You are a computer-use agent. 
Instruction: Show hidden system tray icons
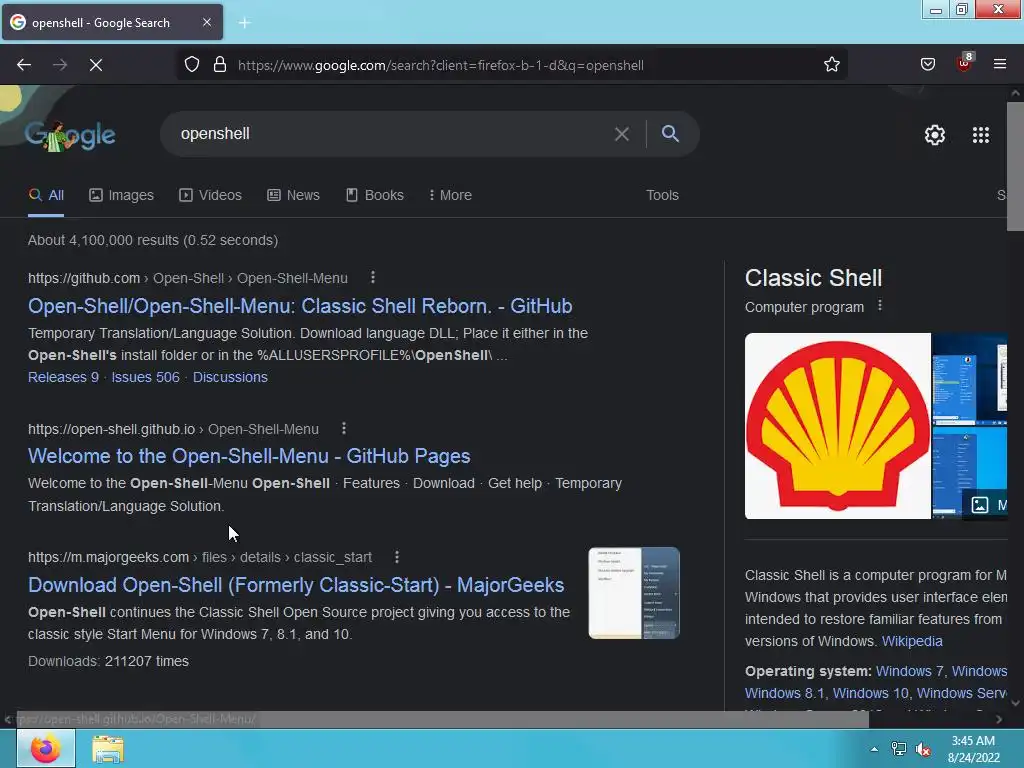(874, 749)
